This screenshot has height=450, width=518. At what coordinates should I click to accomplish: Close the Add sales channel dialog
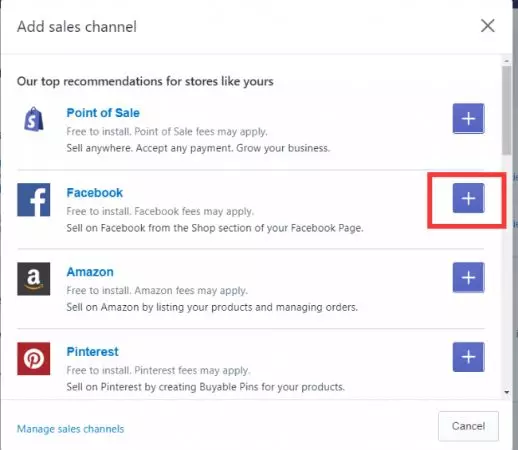tap(488, 26)
